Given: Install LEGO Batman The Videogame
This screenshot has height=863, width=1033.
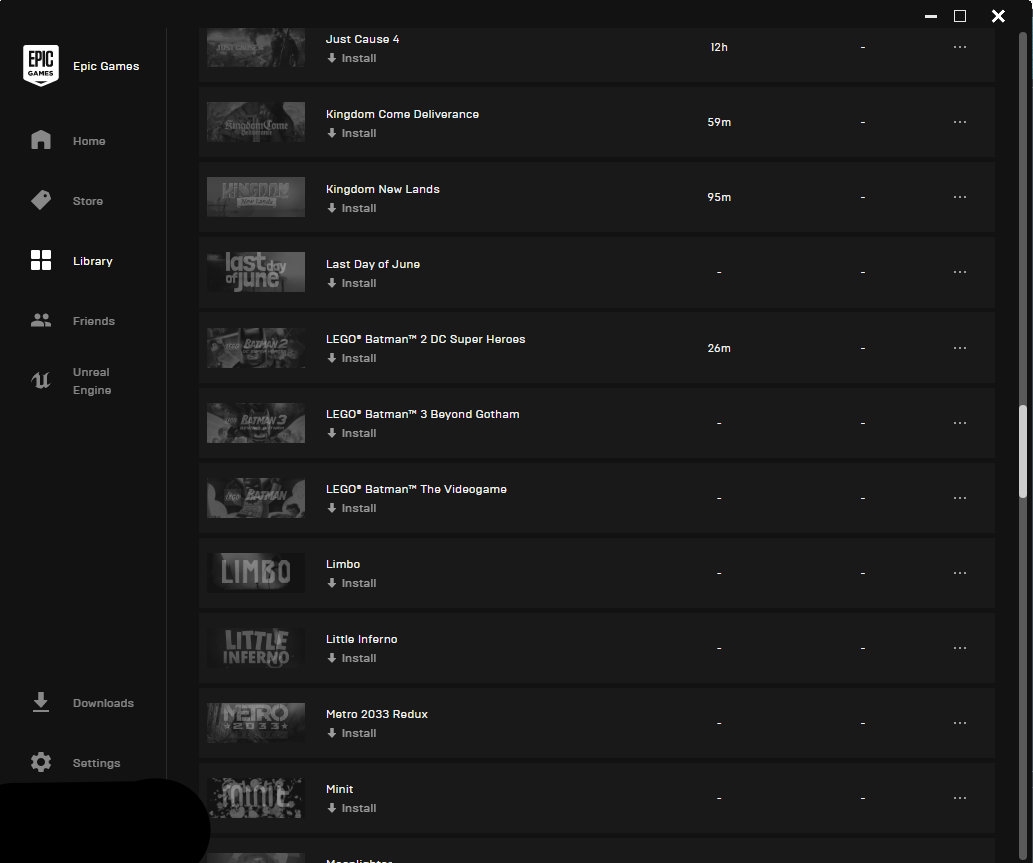Looking at the screenshot, I should (352, 509).
